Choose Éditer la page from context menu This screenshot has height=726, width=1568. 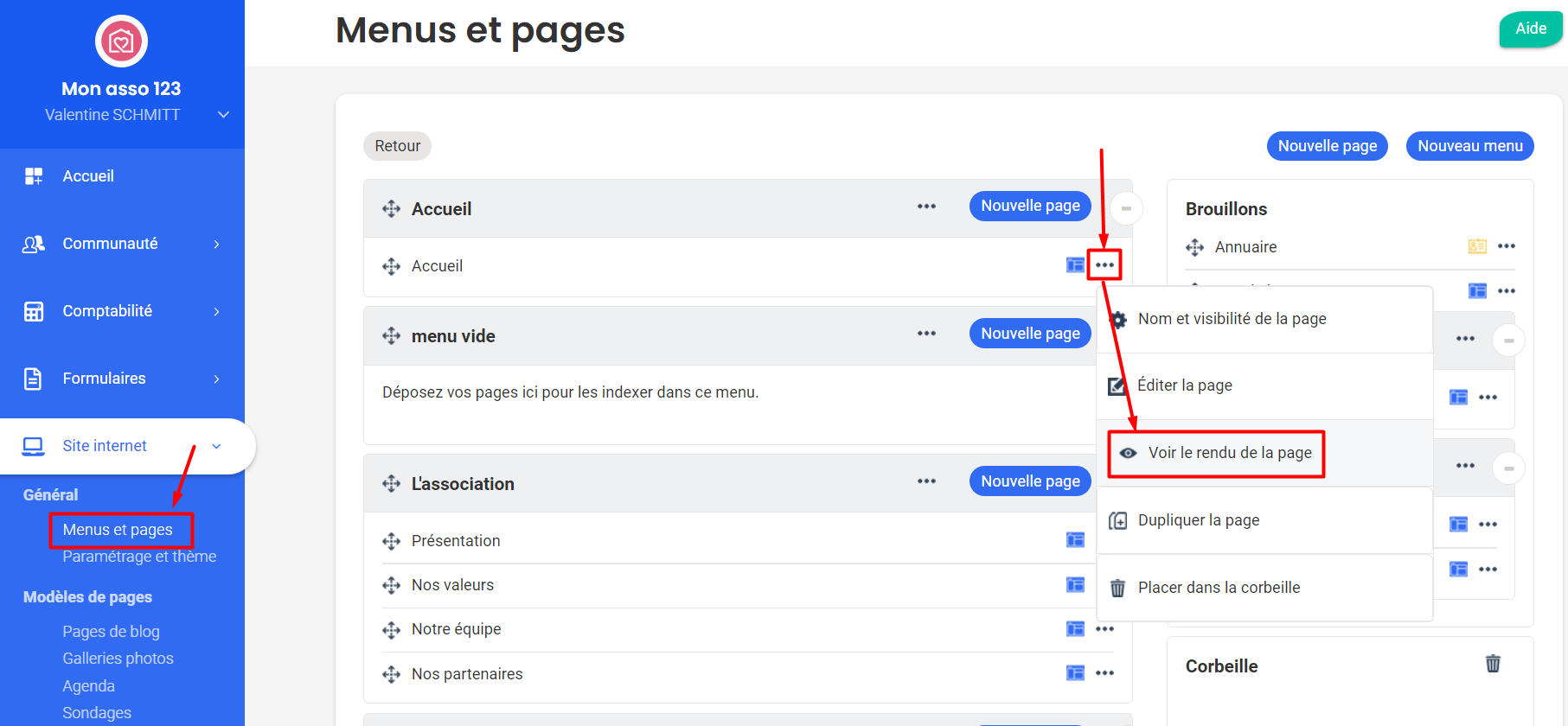[x=1184, y=385]
